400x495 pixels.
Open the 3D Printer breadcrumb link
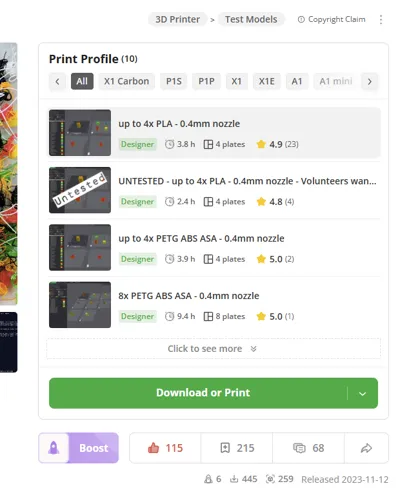click(178, 19)
